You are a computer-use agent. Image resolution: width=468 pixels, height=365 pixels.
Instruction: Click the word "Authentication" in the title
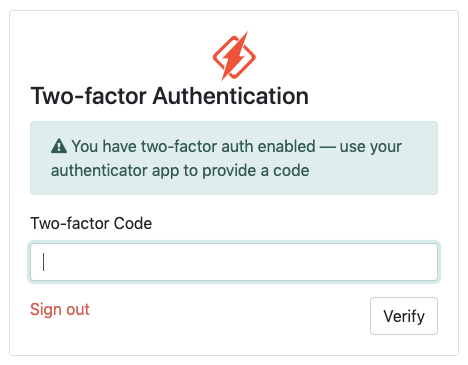(231, 96)
